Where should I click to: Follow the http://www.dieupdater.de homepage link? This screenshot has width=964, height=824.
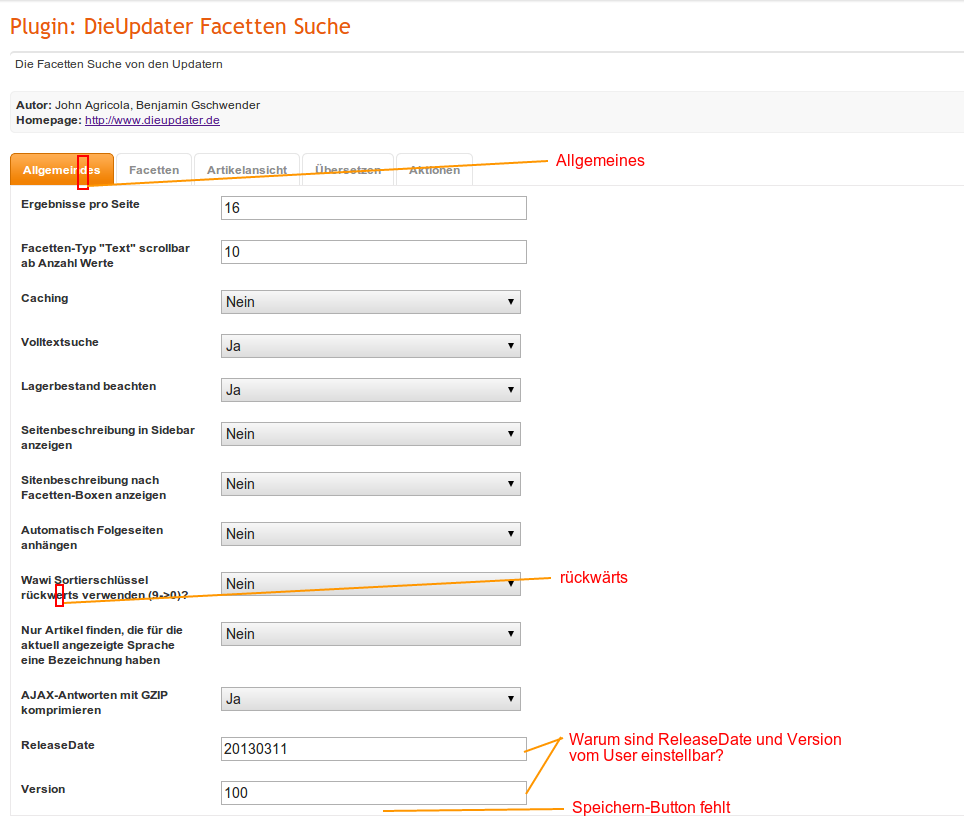click(x=152, y=120)
